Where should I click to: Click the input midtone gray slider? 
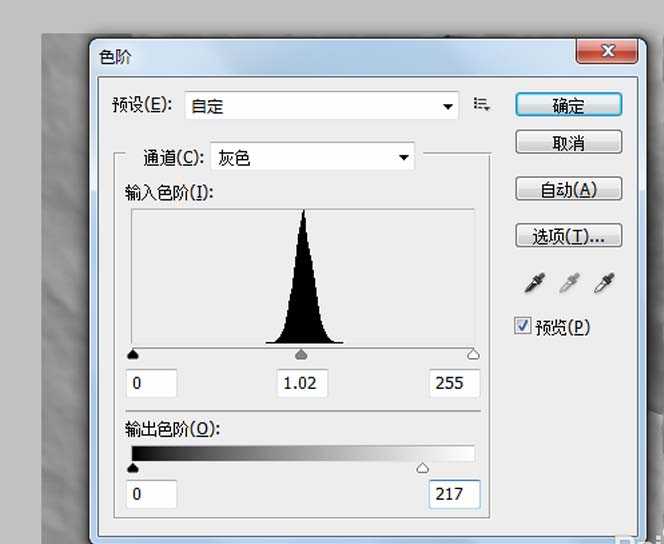click(x=302, y=355)
